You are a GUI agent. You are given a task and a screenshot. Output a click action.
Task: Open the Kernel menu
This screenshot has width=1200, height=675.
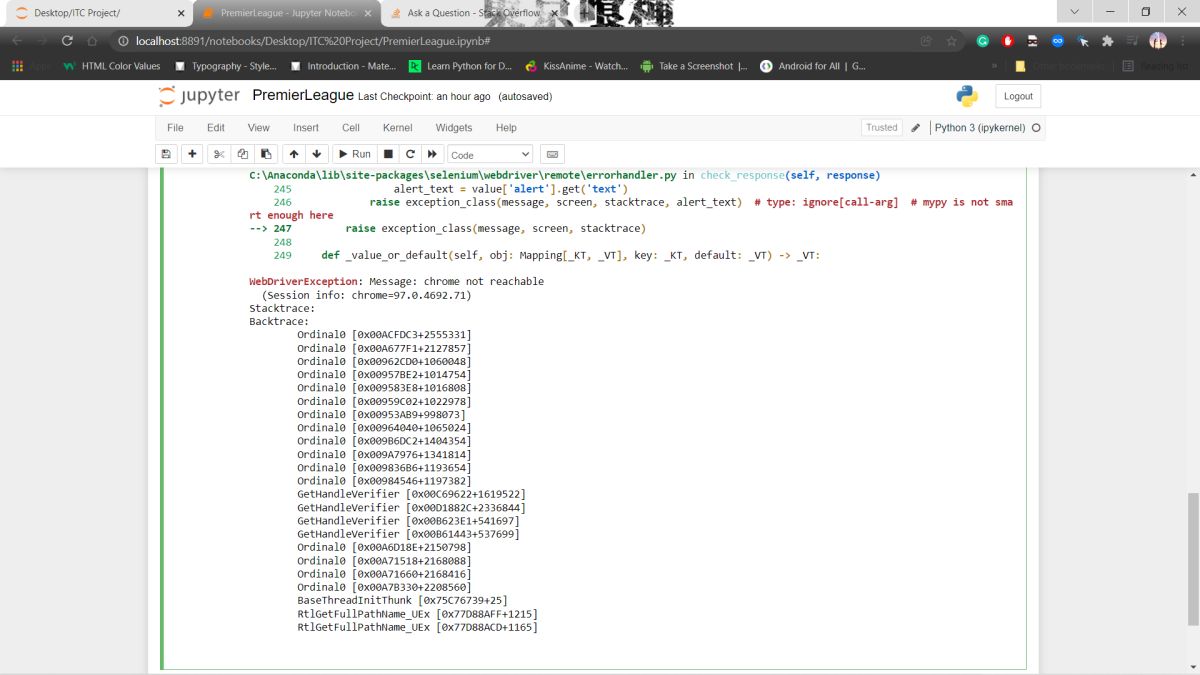point(398,128)
